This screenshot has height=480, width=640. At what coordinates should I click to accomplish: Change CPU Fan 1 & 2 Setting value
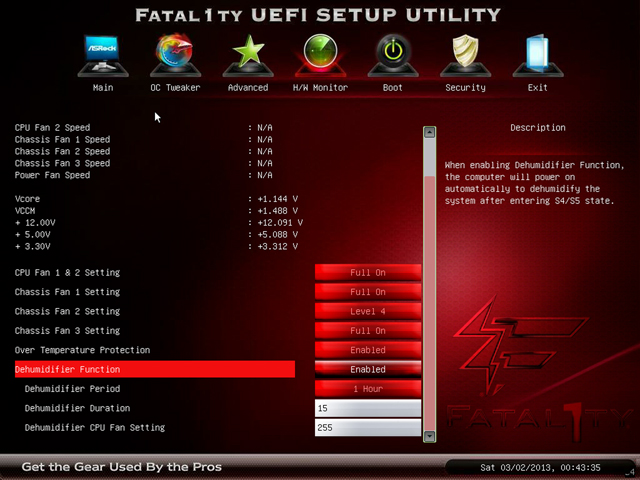(368, 272)
